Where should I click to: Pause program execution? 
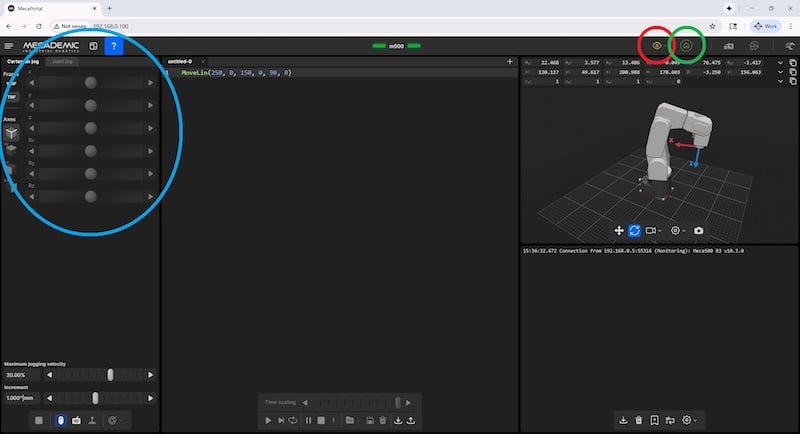coord(308,420)
